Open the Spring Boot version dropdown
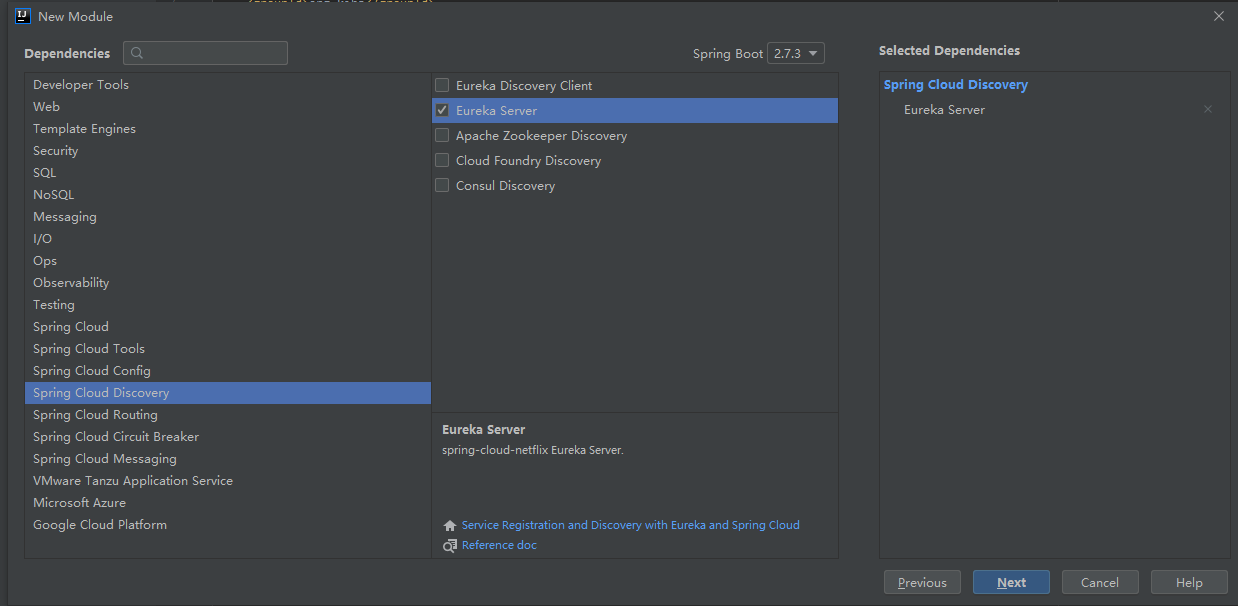The image size is (1238, 606). point(796,53)
